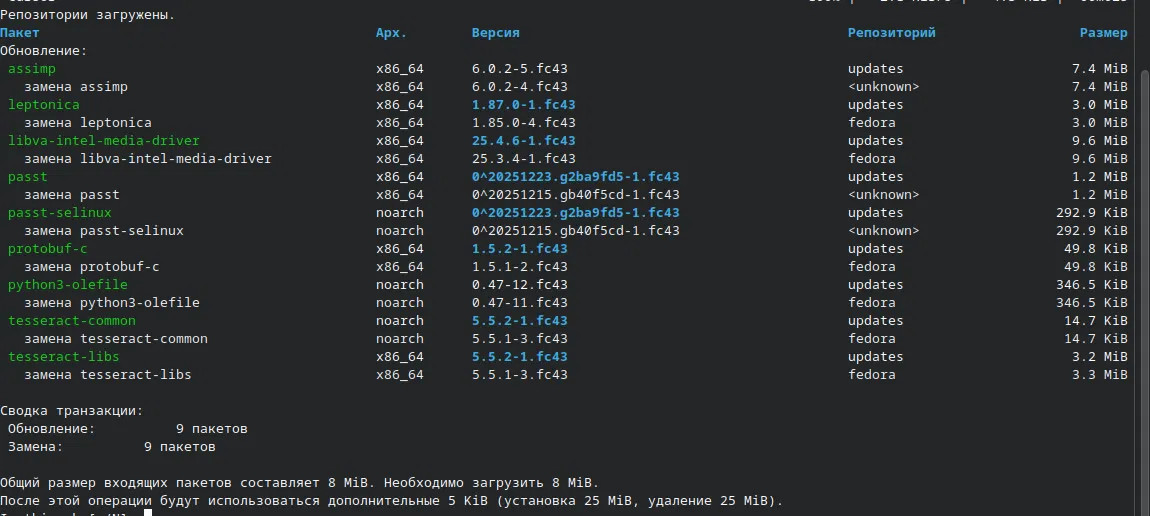The width and height of the screenshot is (1150, 516).
Task: Click the "Общий размер входящих пакетов" line
Action: coord(300,483)
